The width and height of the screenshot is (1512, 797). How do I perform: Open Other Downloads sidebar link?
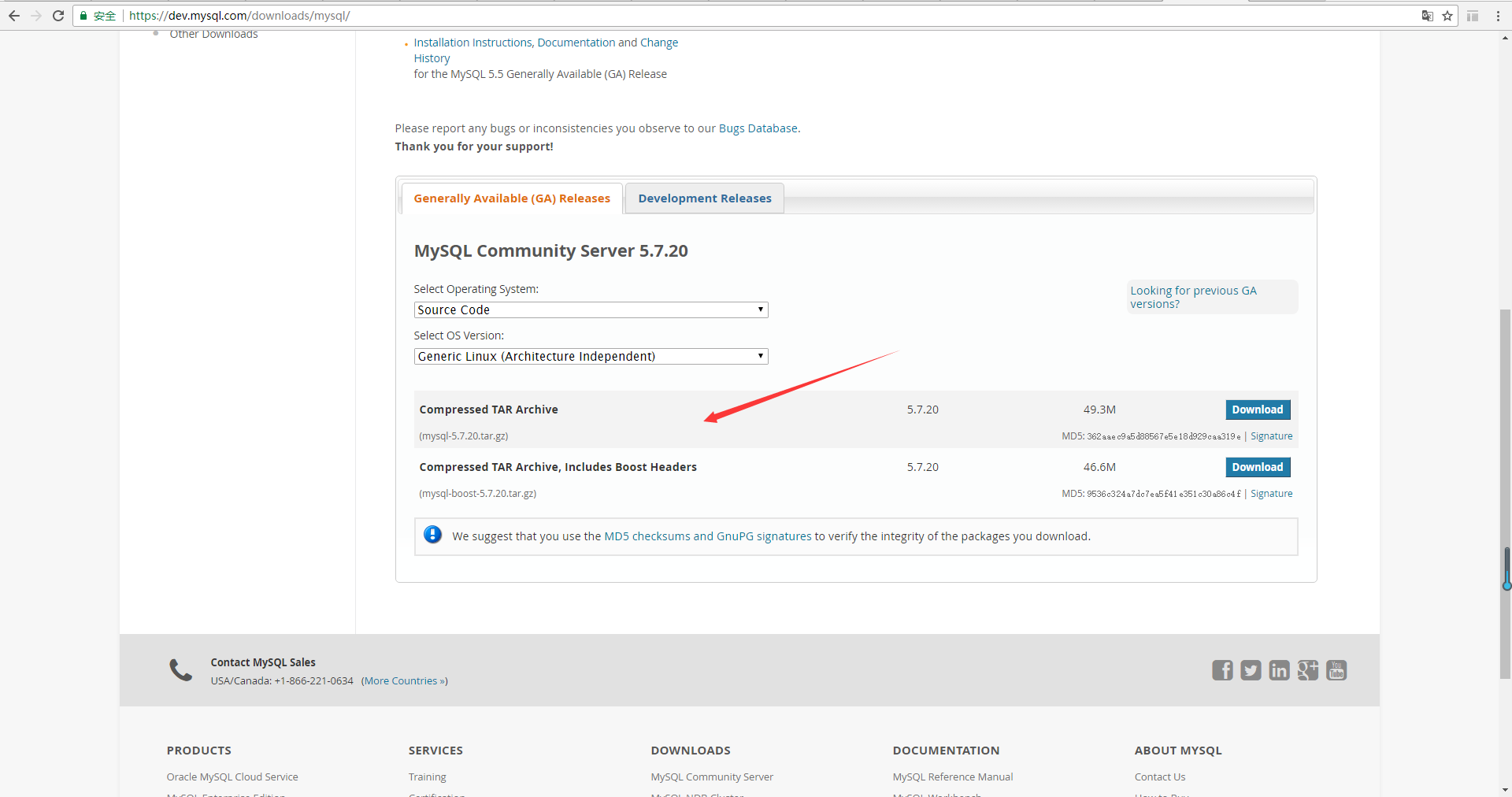tap(213, 34)
